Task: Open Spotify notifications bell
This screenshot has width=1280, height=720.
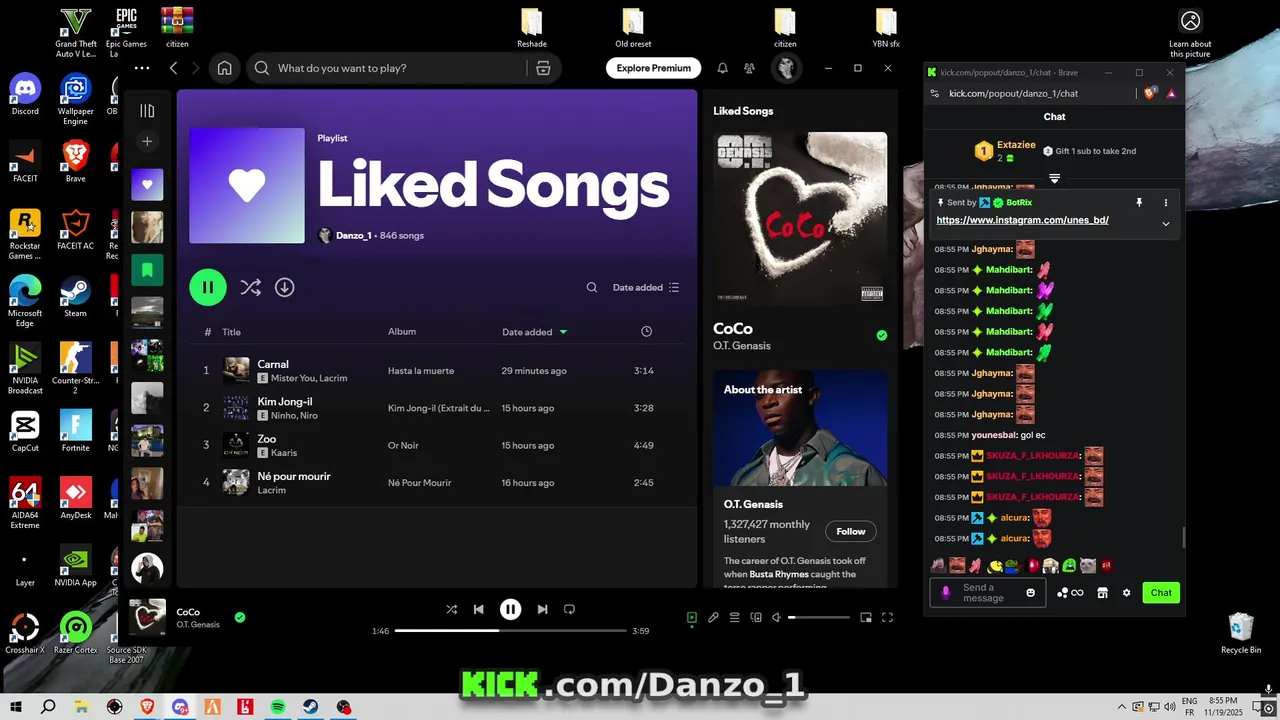Action: click(722, 68)
